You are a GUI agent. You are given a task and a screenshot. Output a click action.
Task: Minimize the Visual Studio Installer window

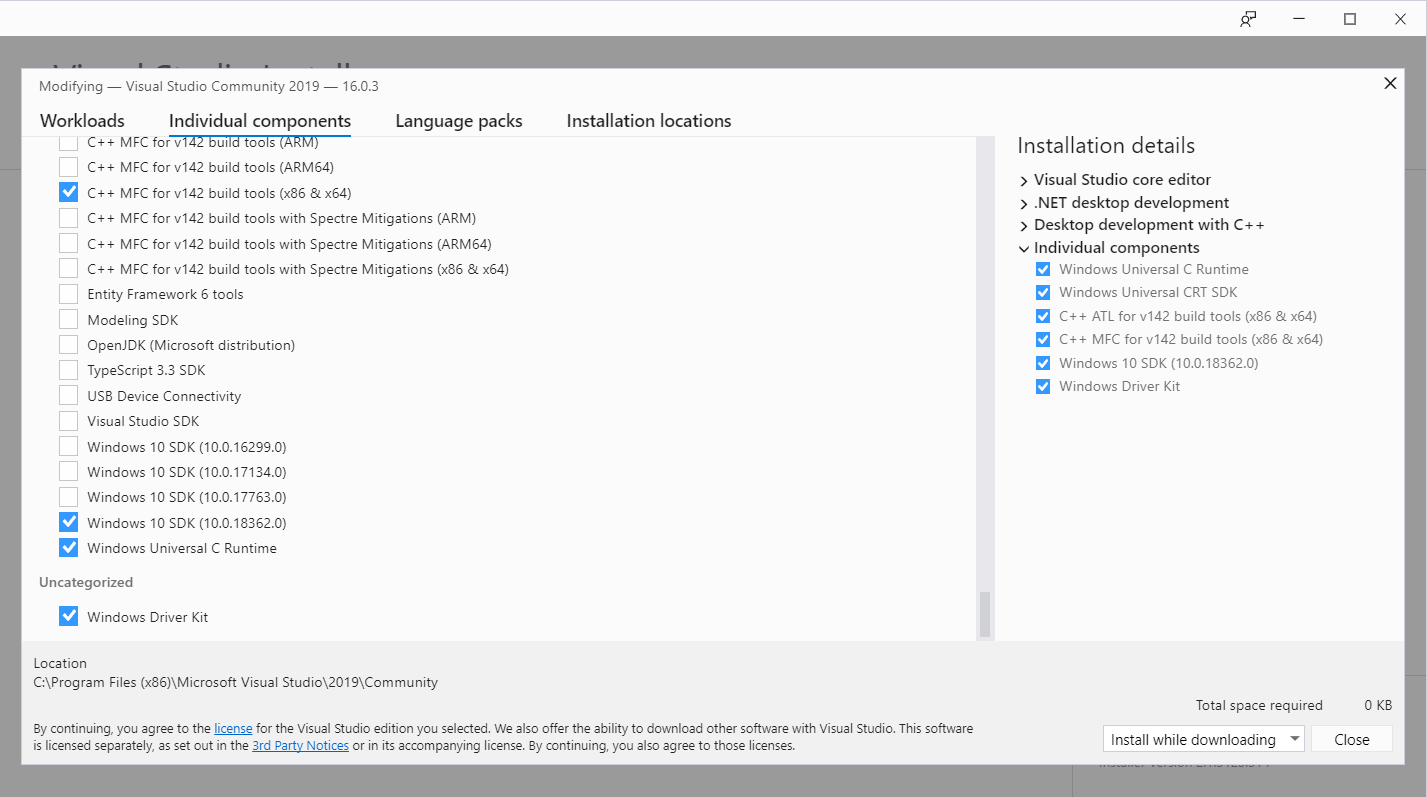click(1299, 19)
